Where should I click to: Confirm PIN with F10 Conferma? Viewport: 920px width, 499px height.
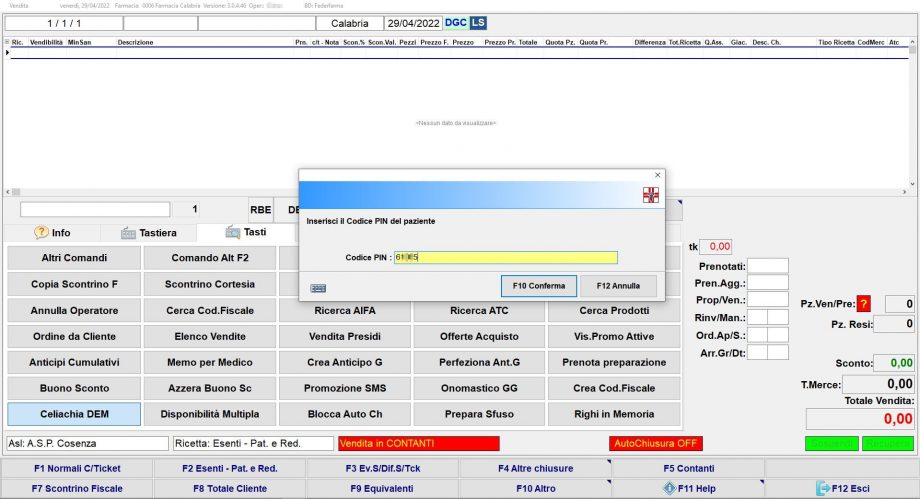point(538,286)
